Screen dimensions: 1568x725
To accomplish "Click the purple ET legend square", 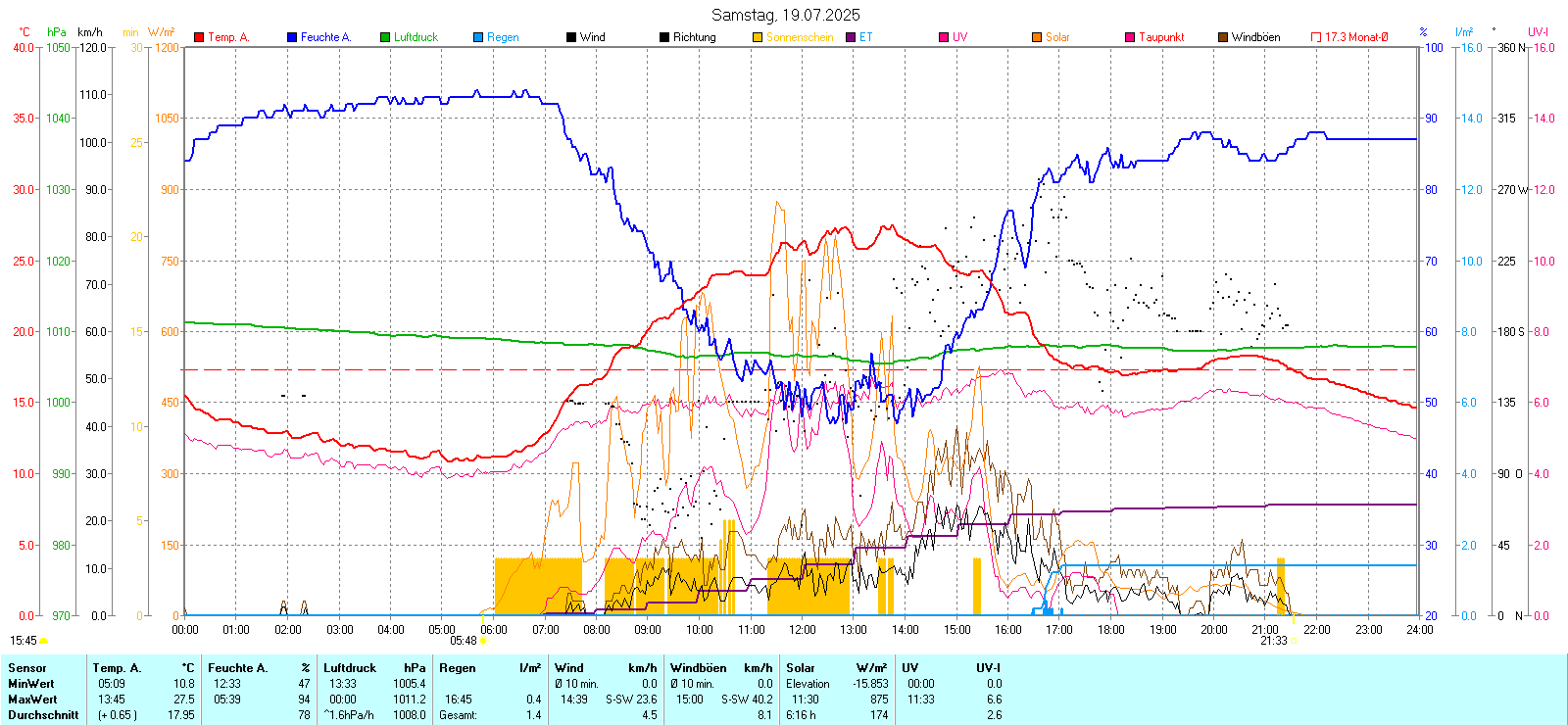I will [x=851, y=37].
